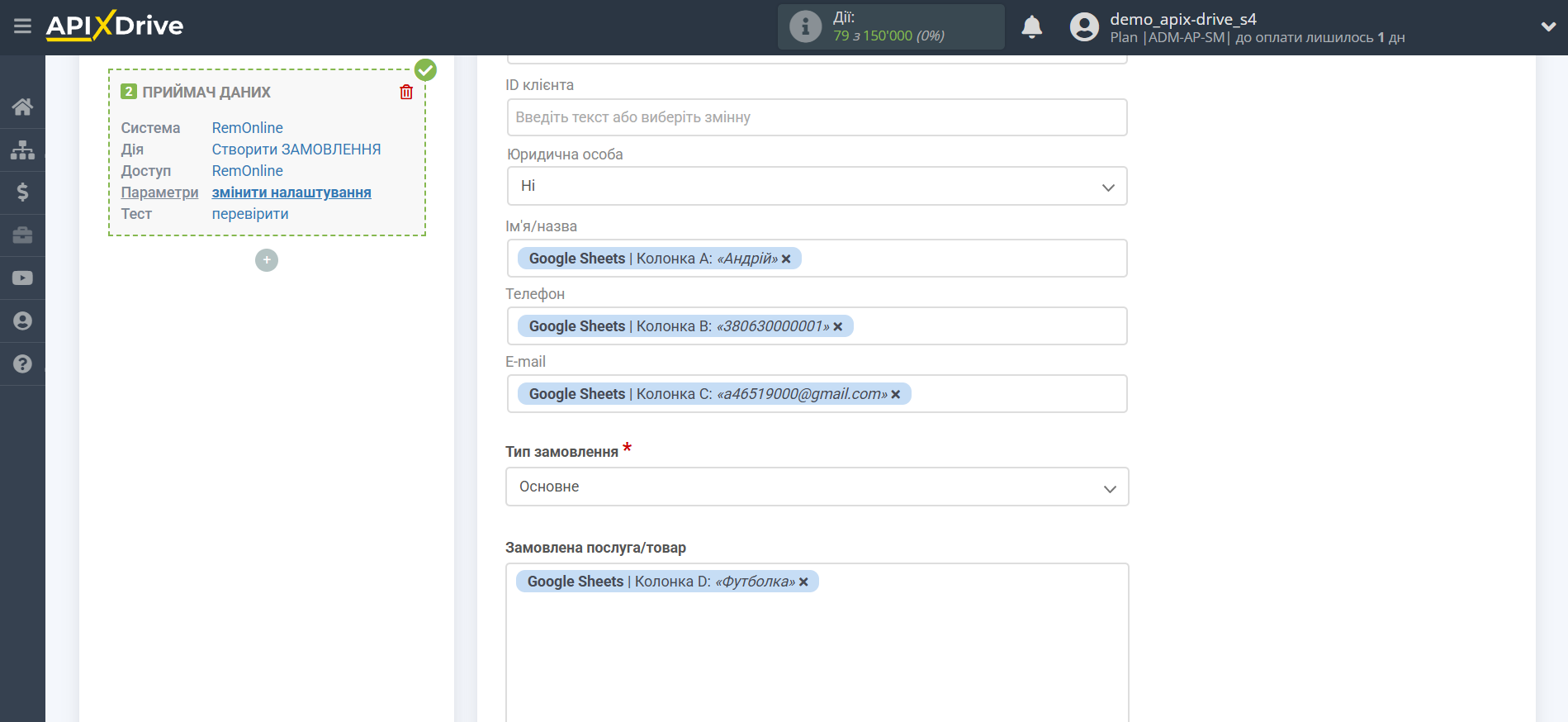Image resolution: width=1568 pixels, height=722 pixels.
Task: Open Тип замовлення dropdown
Action: click(817, 487)
